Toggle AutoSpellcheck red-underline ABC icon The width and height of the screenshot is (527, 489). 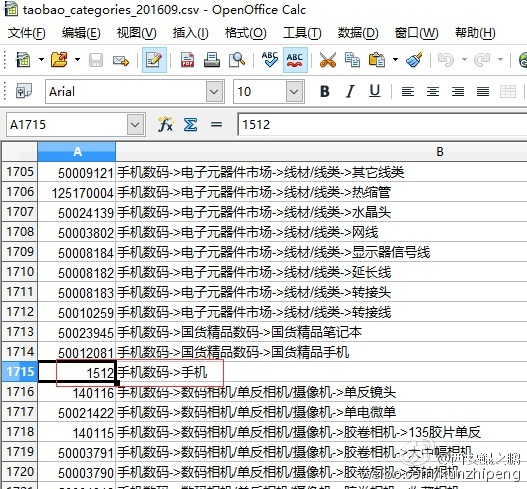pos(295,60)
